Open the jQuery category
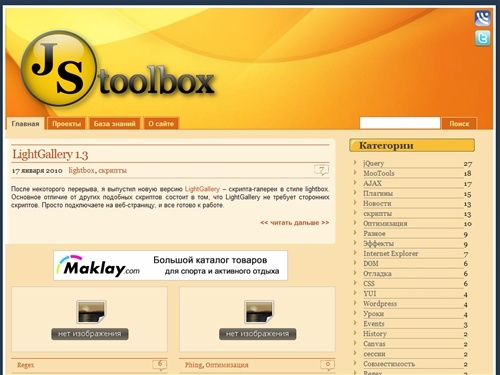 click(374, 163)
